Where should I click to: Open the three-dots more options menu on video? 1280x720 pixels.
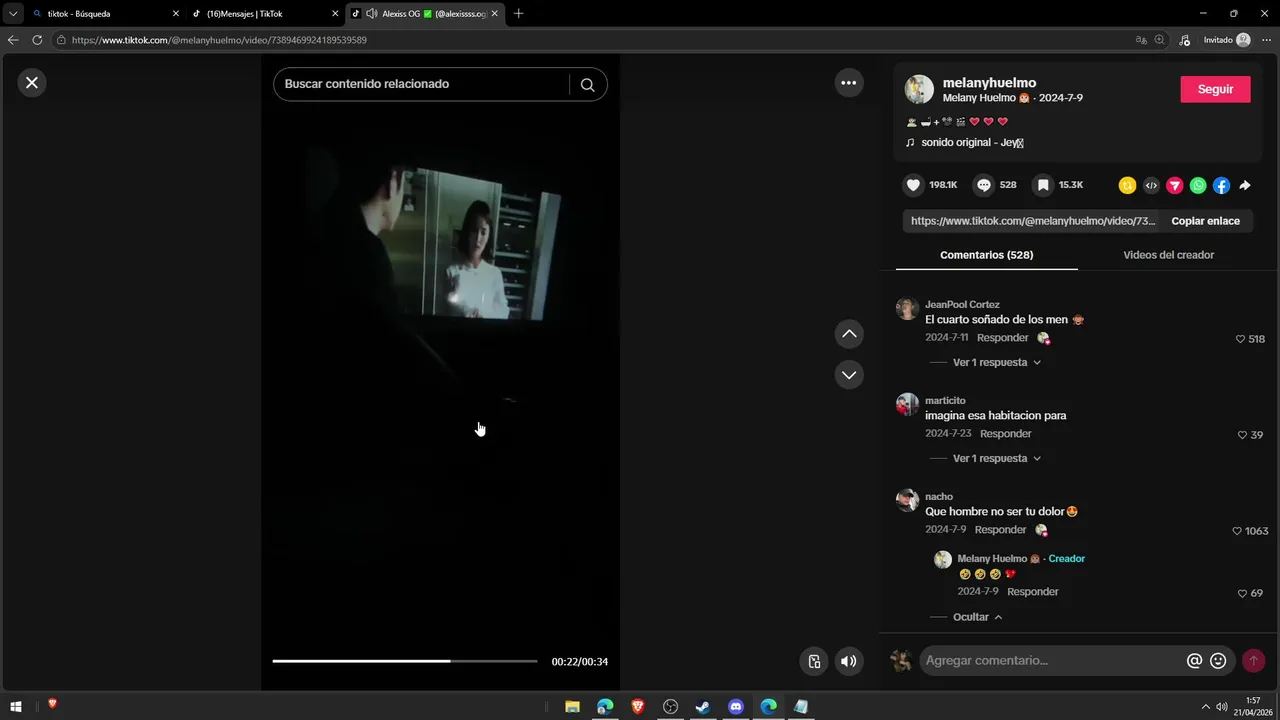tap(849, 83)
